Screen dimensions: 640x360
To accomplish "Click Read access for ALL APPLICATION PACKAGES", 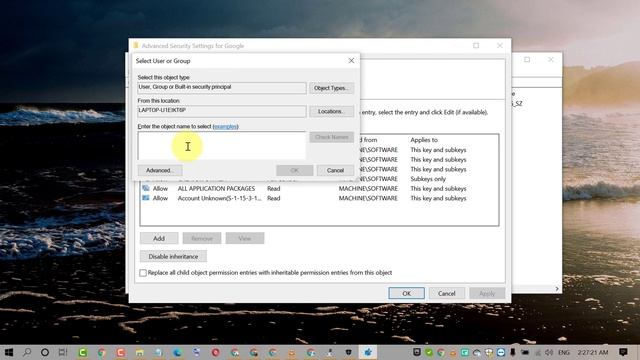I will click(273, 188).
